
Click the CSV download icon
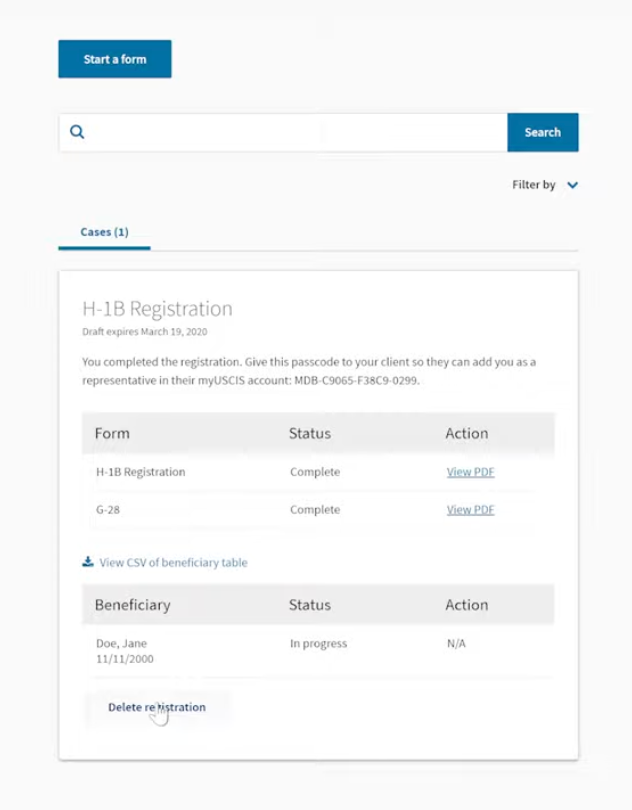click(x=88, y=562)
